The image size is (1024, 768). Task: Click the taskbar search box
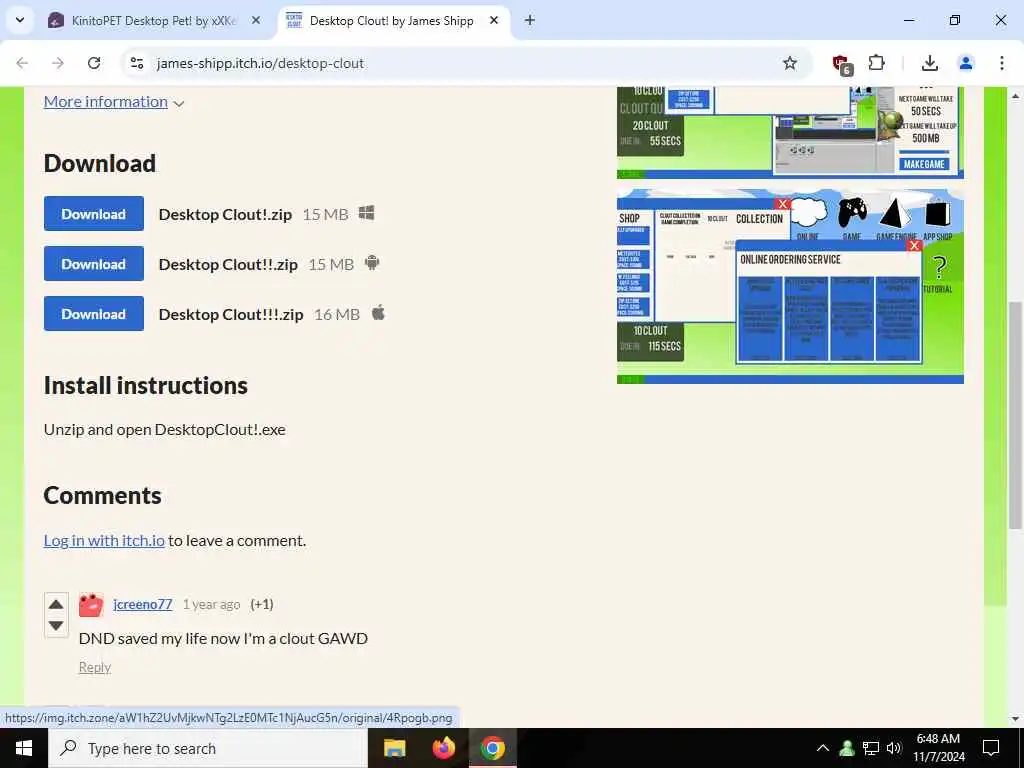208,748
